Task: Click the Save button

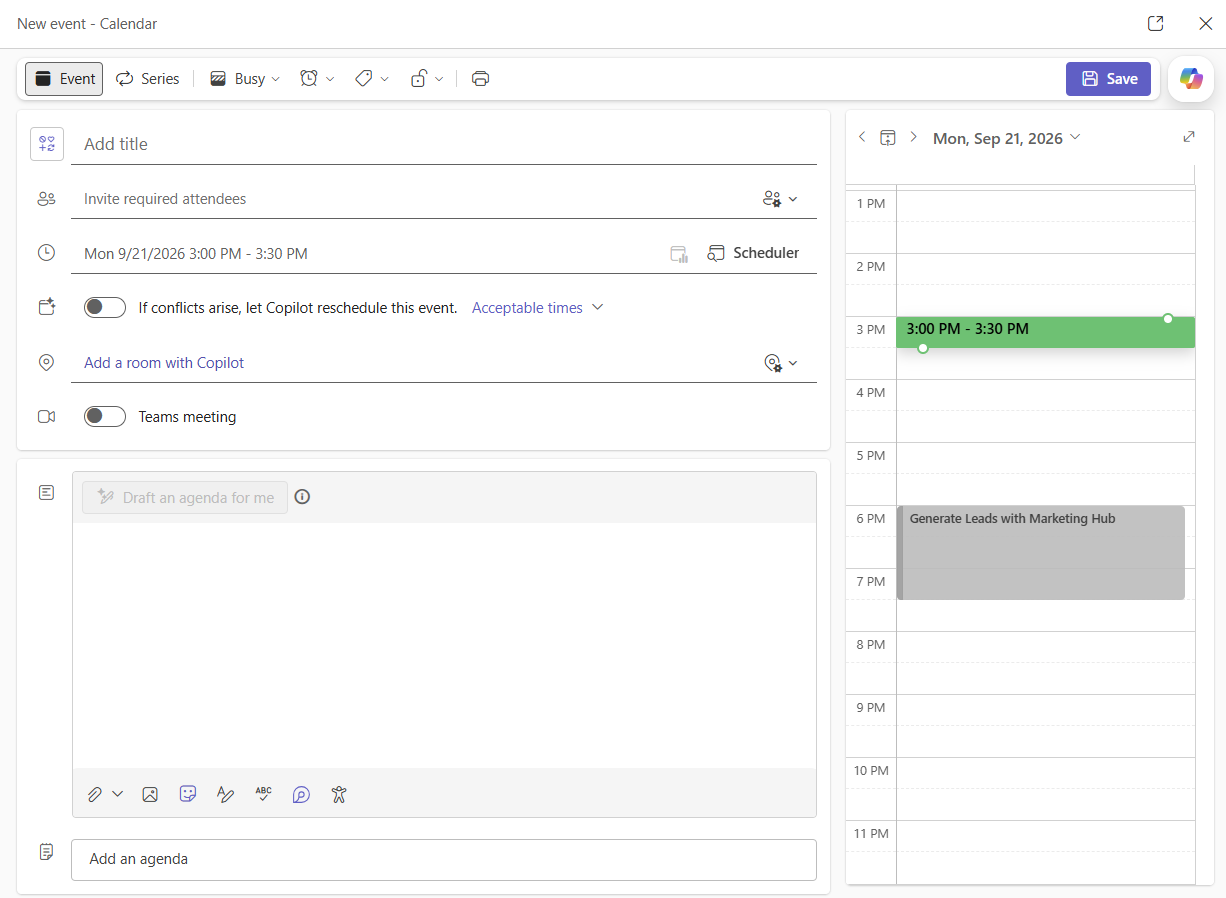Action: tap(1108, 79)
